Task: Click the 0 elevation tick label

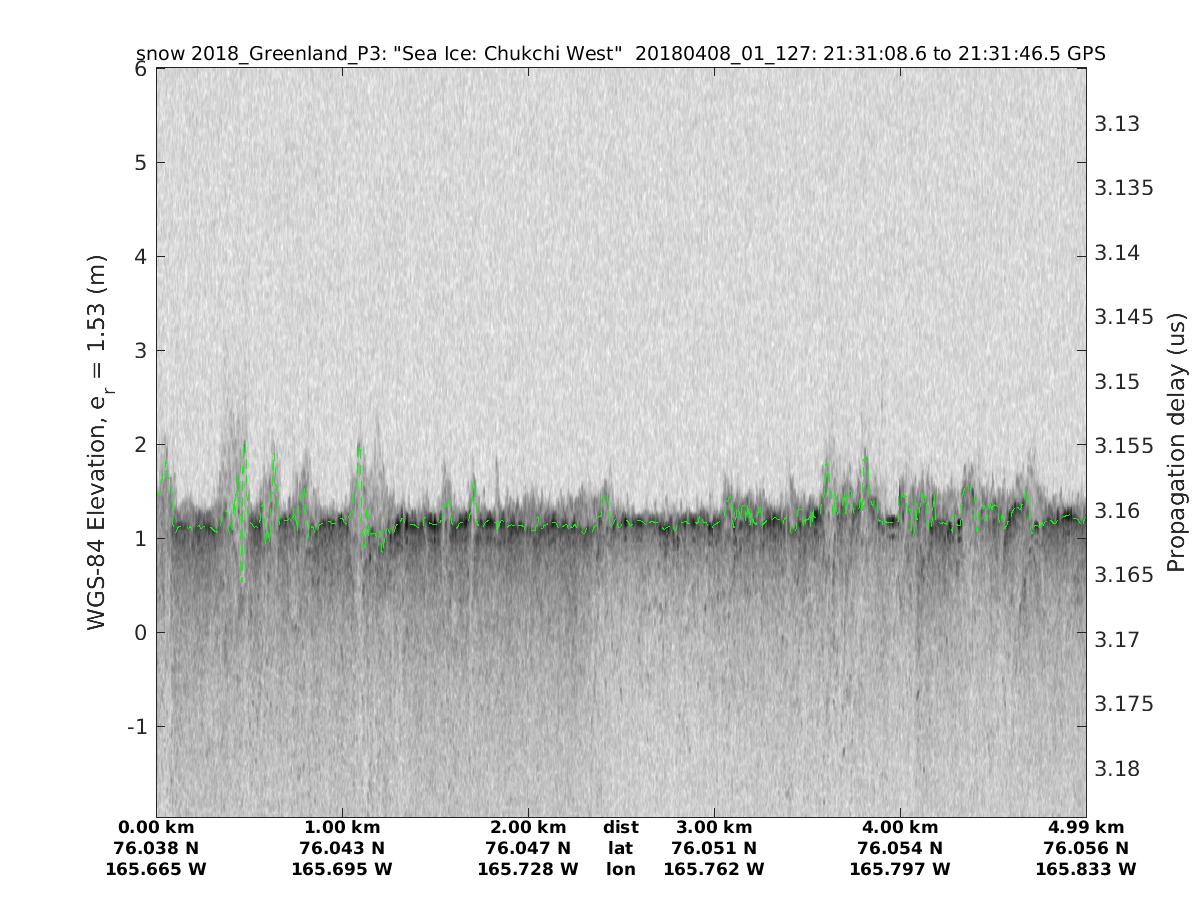Action: [141, 632]
